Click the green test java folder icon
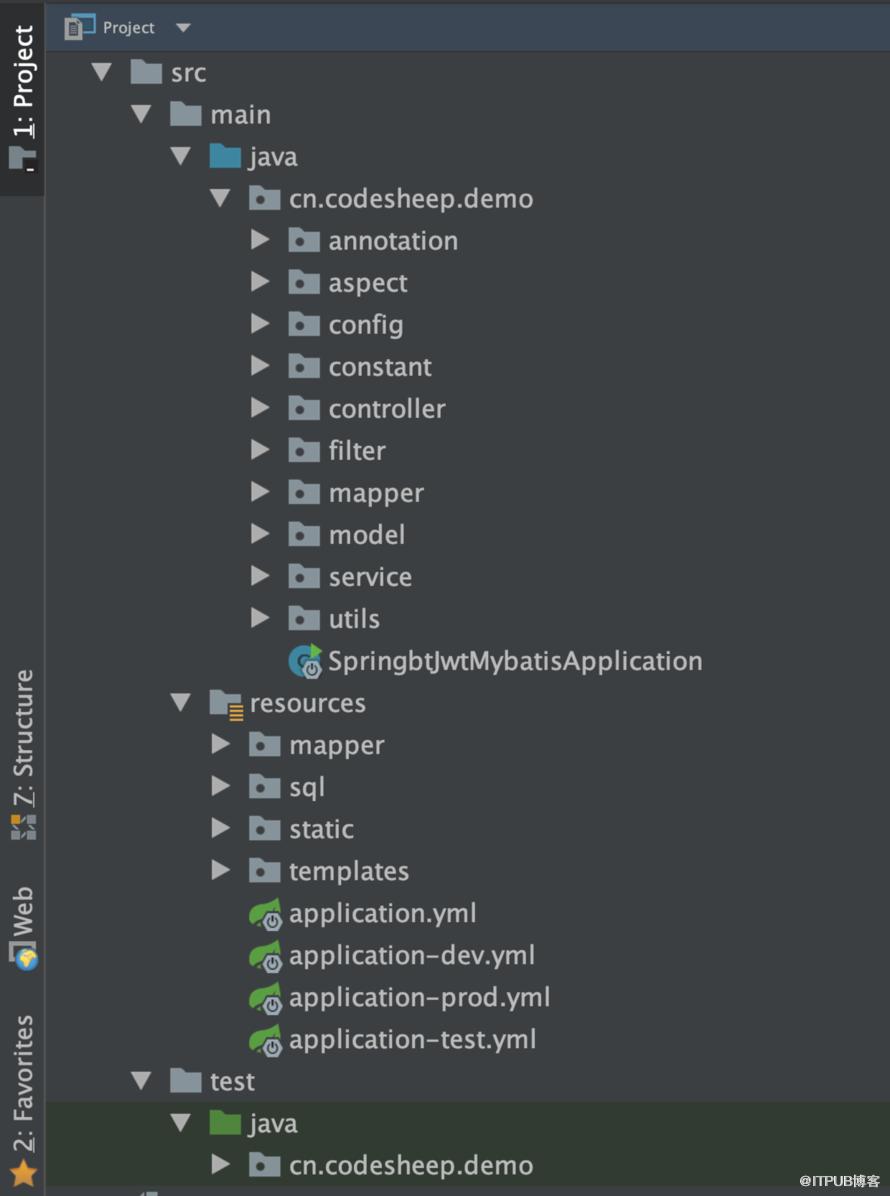The image size is (890, 1196). click(225, 1122)
